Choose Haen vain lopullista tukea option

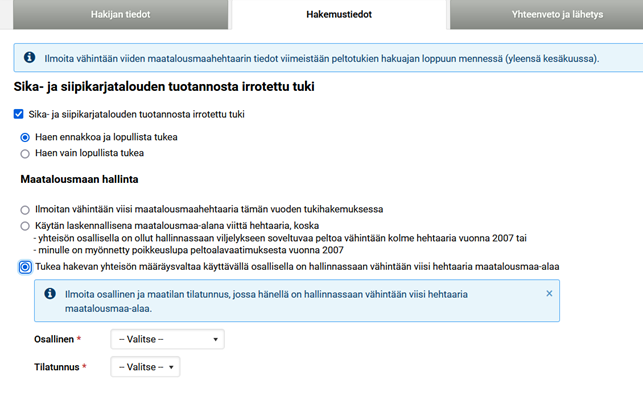pos(25,154)
